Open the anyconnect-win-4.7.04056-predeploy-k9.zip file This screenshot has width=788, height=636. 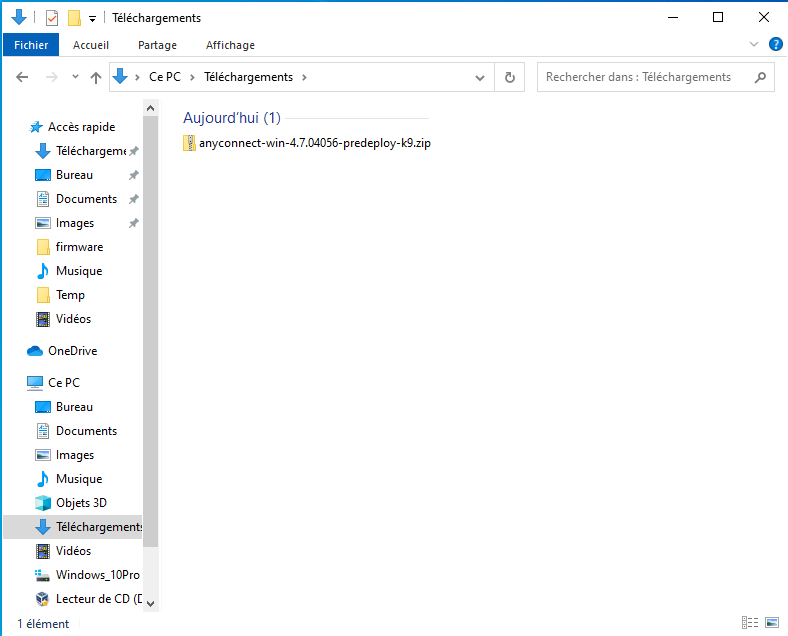coord(314,143)
